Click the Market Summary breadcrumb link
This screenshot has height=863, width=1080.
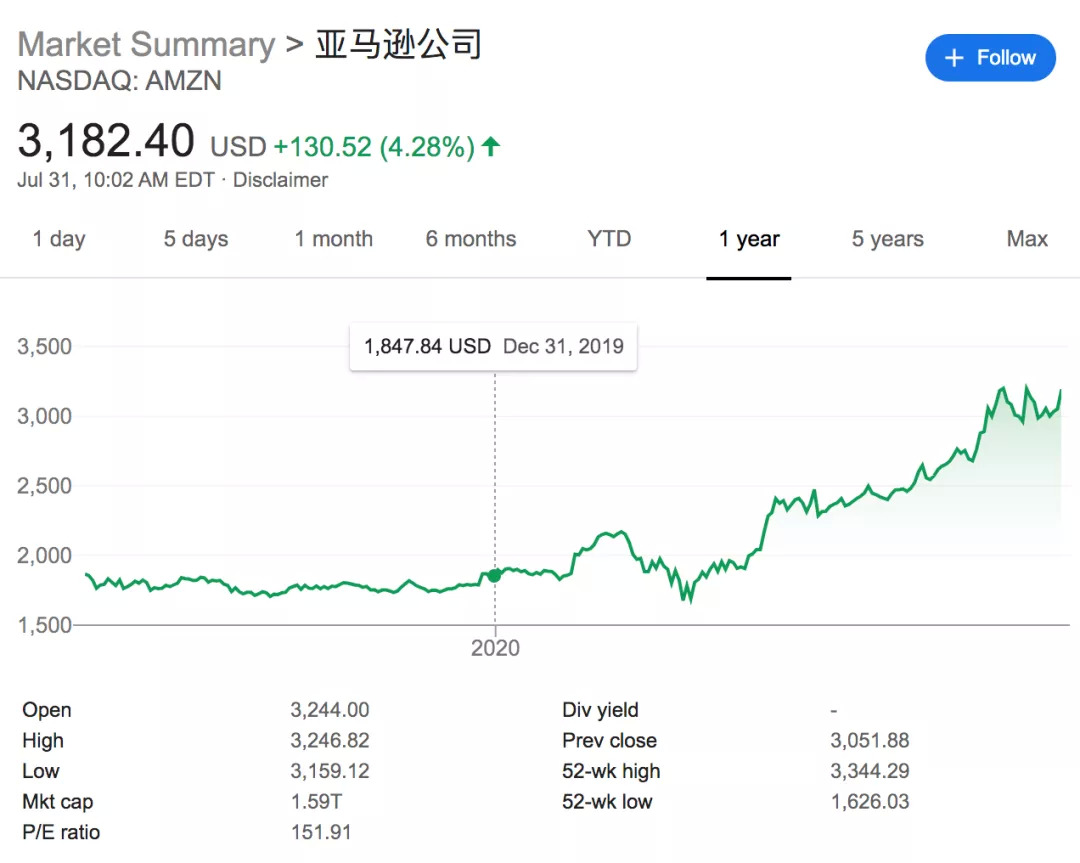[146, 44]
